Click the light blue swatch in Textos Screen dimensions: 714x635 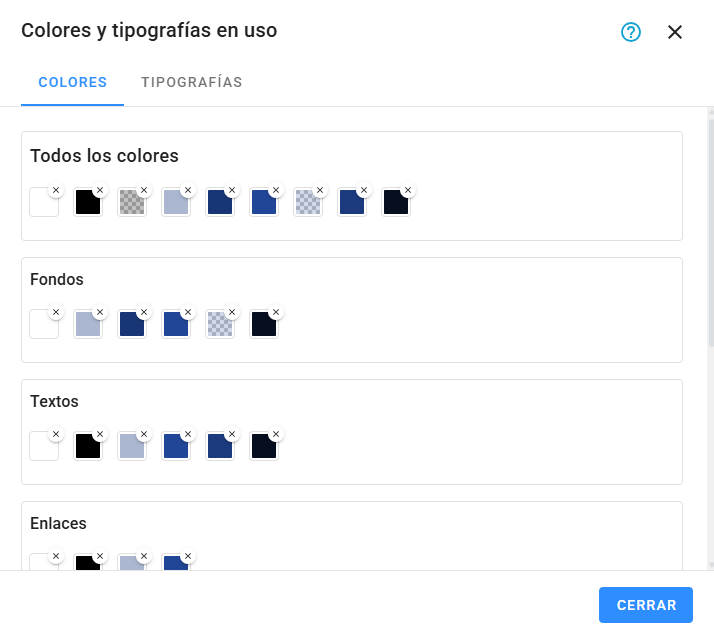(131, 447)
